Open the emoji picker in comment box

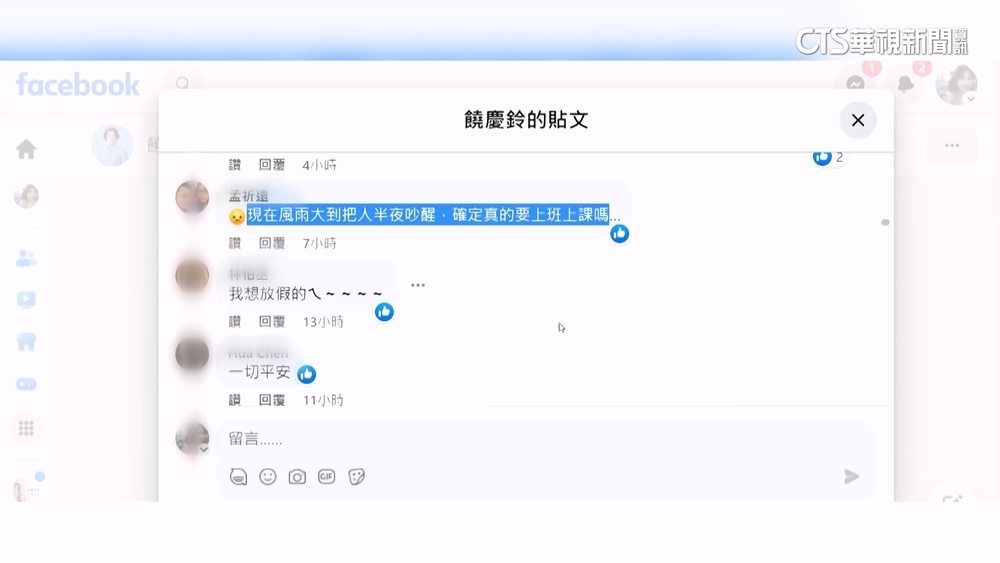[x=268, y=476]
